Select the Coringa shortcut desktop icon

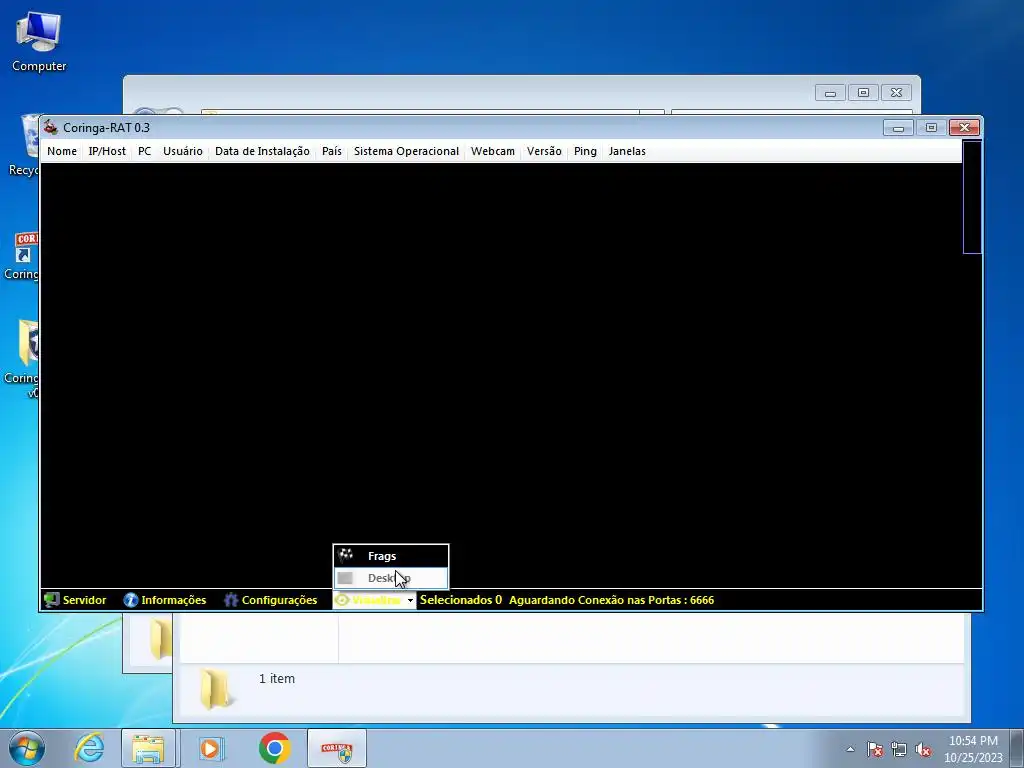[x=24, y=256]
